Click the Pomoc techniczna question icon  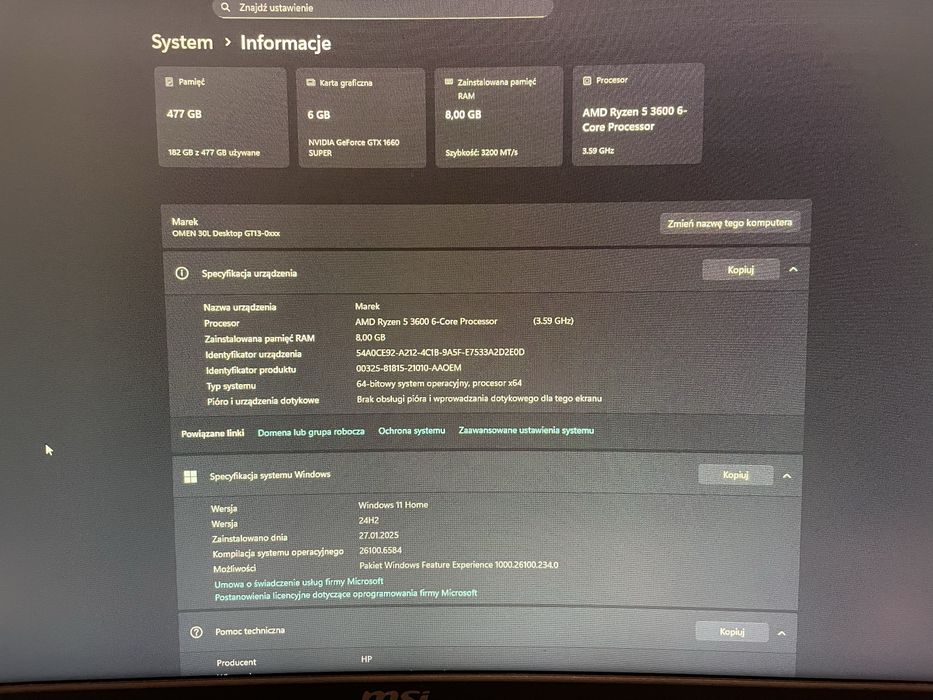pos(196,632)
